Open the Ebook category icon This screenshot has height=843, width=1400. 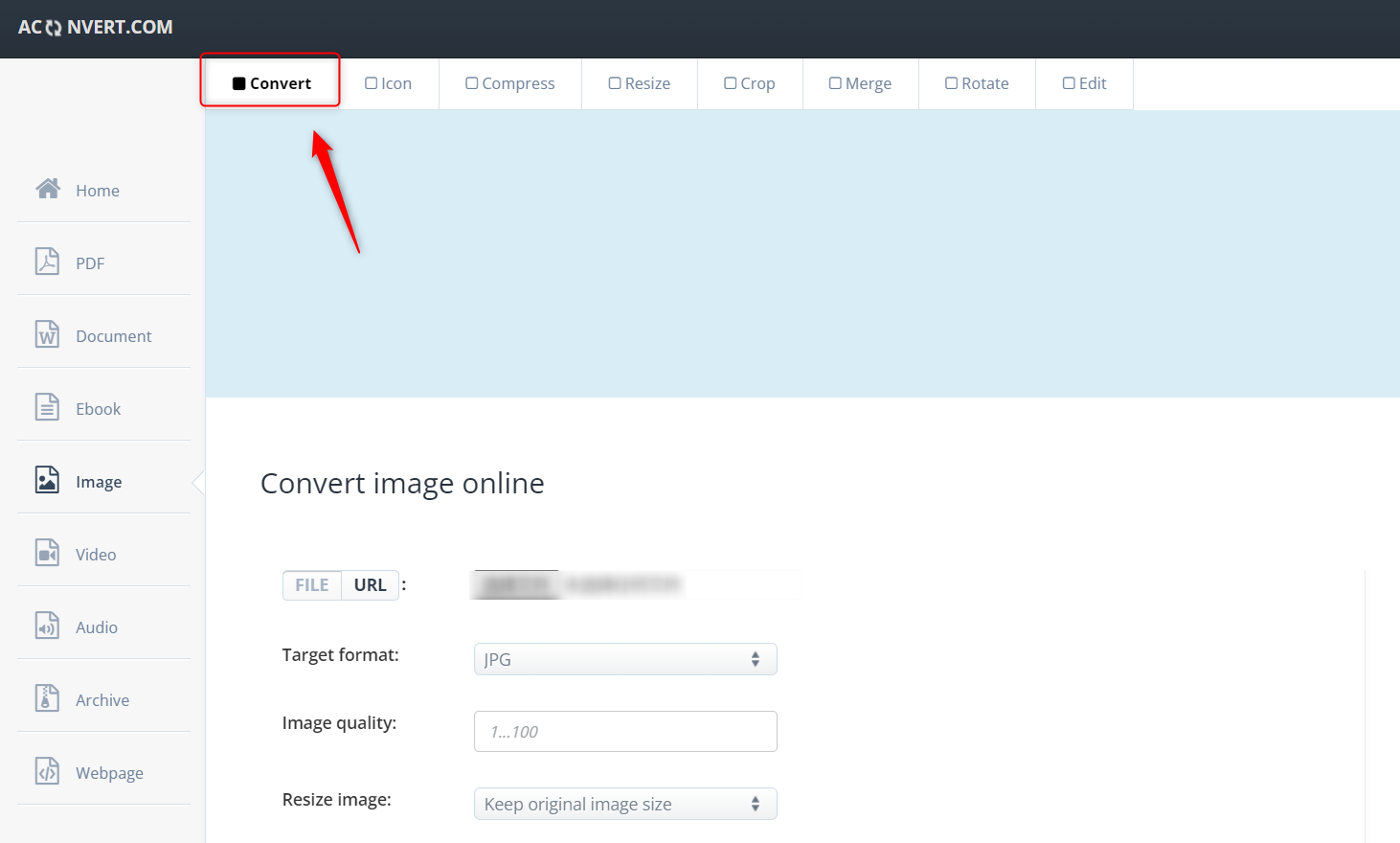tap(47, 407)
